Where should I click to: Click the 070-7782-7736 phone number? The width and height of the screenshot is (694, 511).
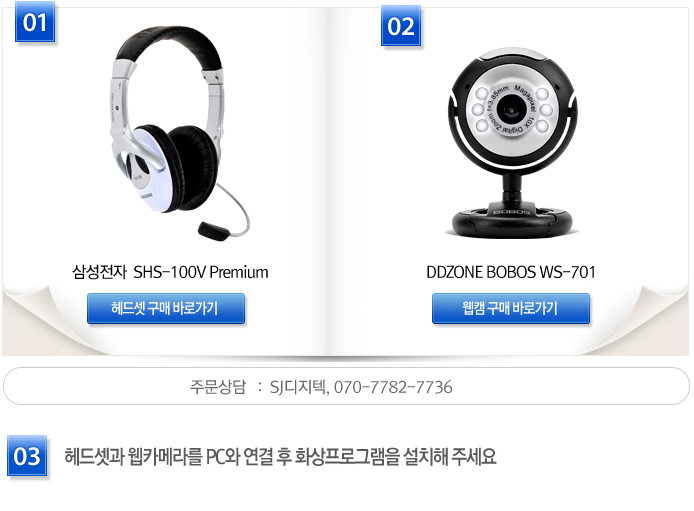click(393, 387)
